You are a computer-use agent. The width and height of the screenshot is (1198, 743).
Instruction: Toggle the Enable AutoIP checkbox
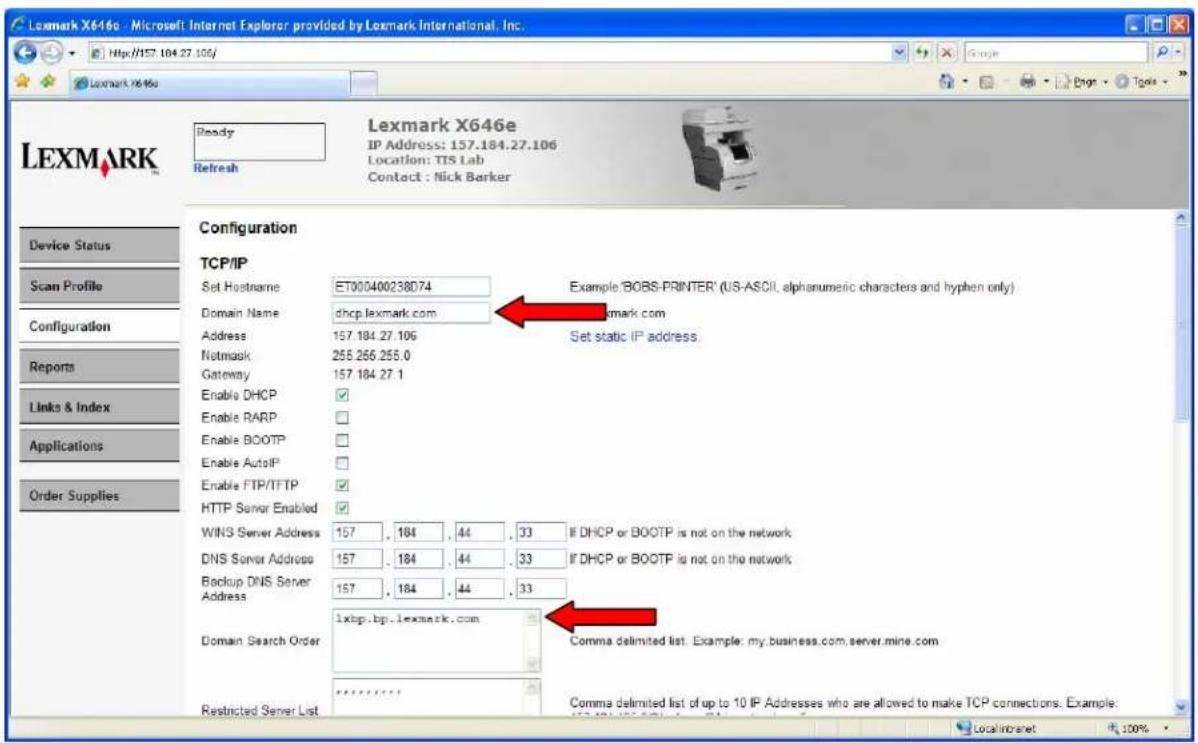point(342,463)
